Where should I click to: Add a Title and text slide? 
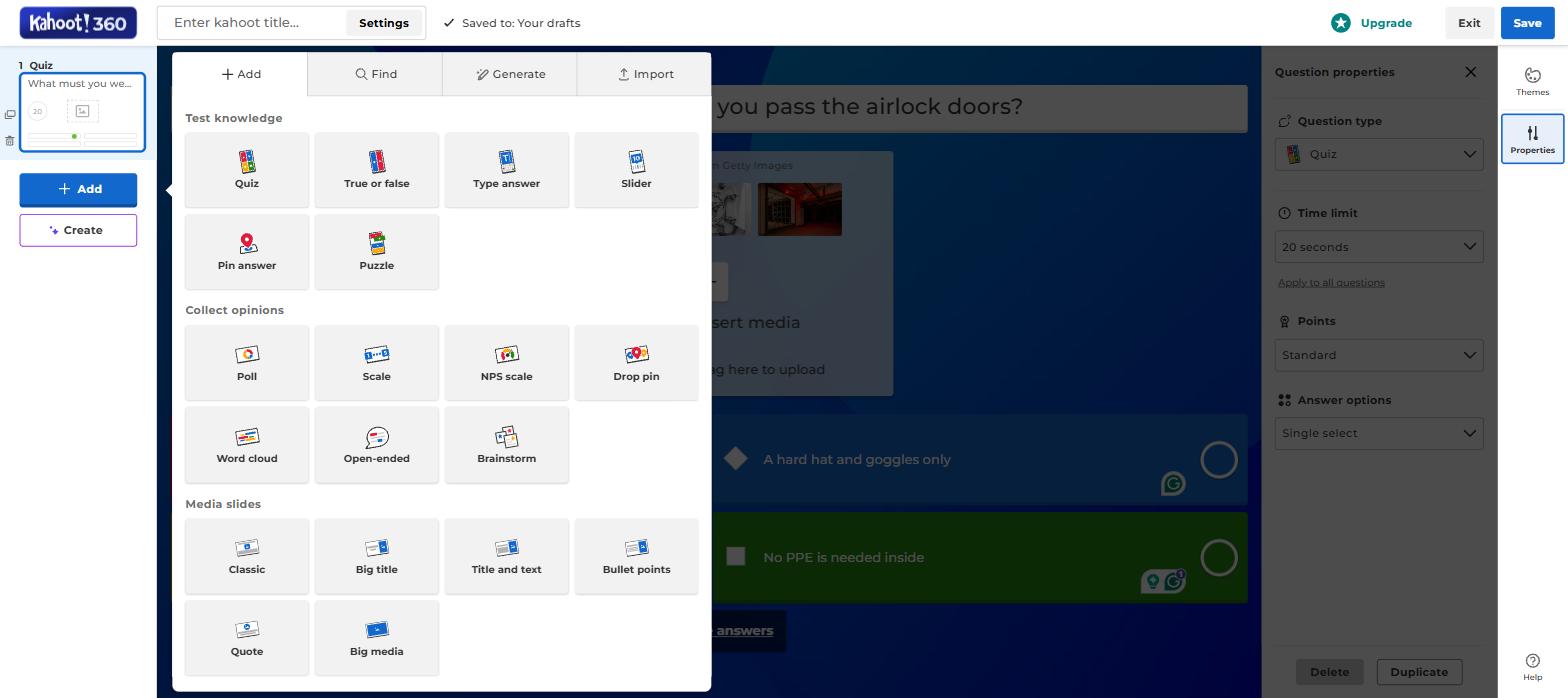[507, 556]
